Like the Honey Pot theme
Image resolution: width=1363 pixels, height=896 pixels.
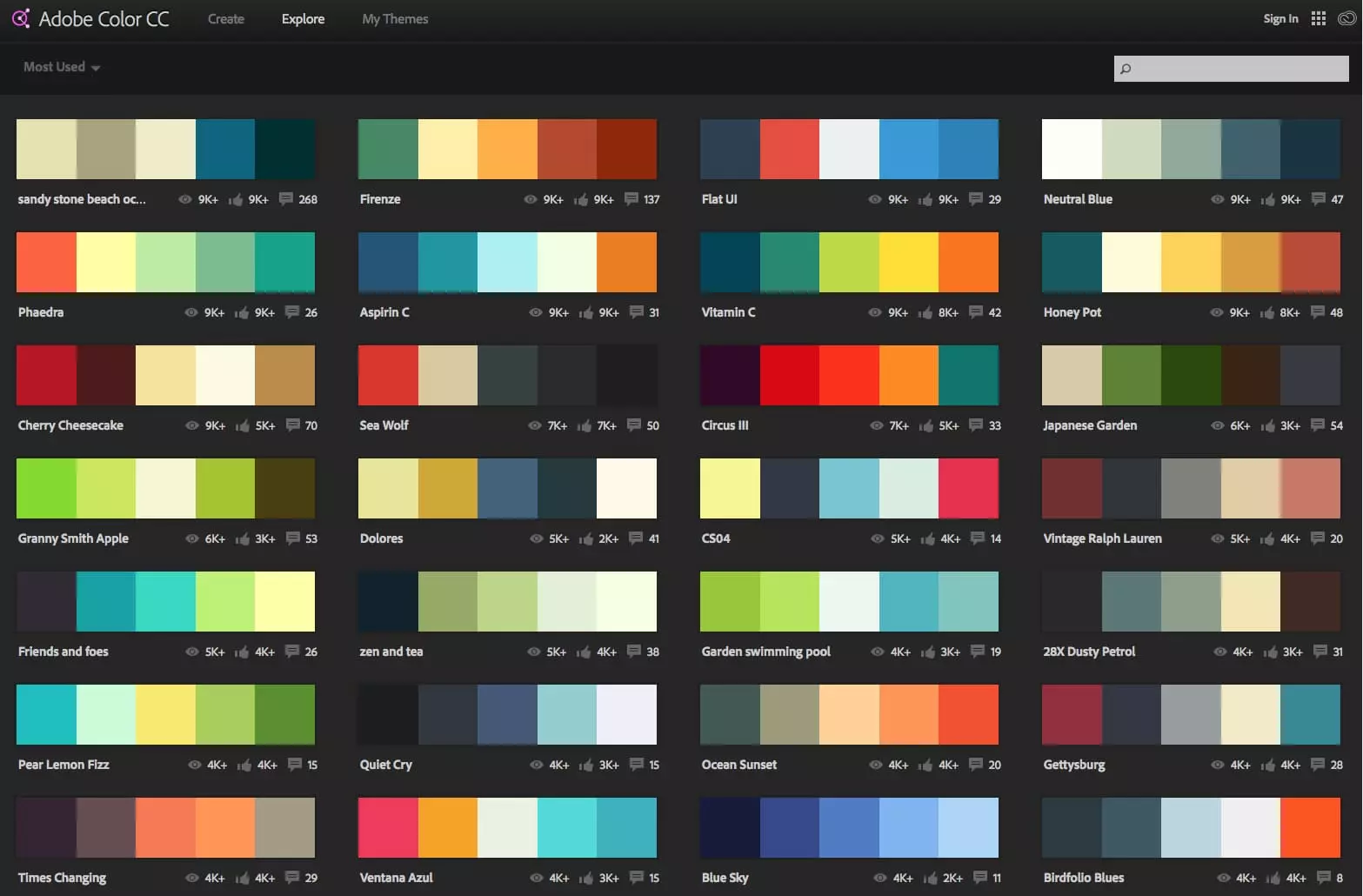click(1268, 313)
